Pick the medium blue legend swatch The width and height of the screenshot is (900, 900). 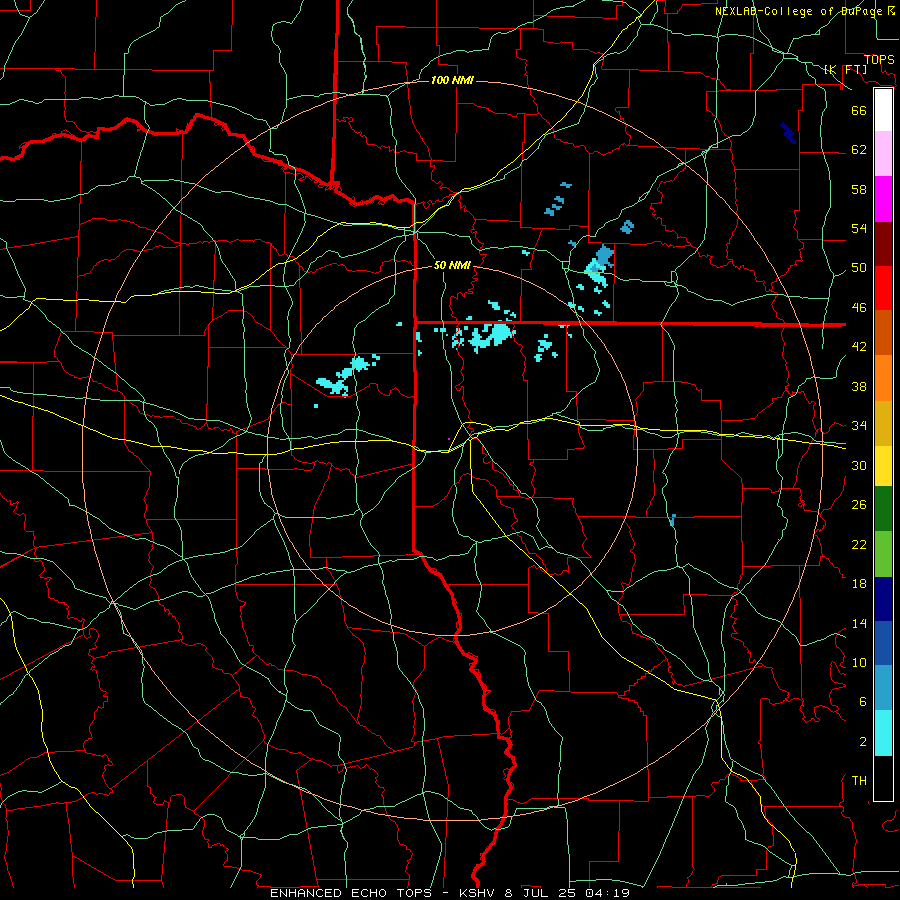[x=883, y=643]
